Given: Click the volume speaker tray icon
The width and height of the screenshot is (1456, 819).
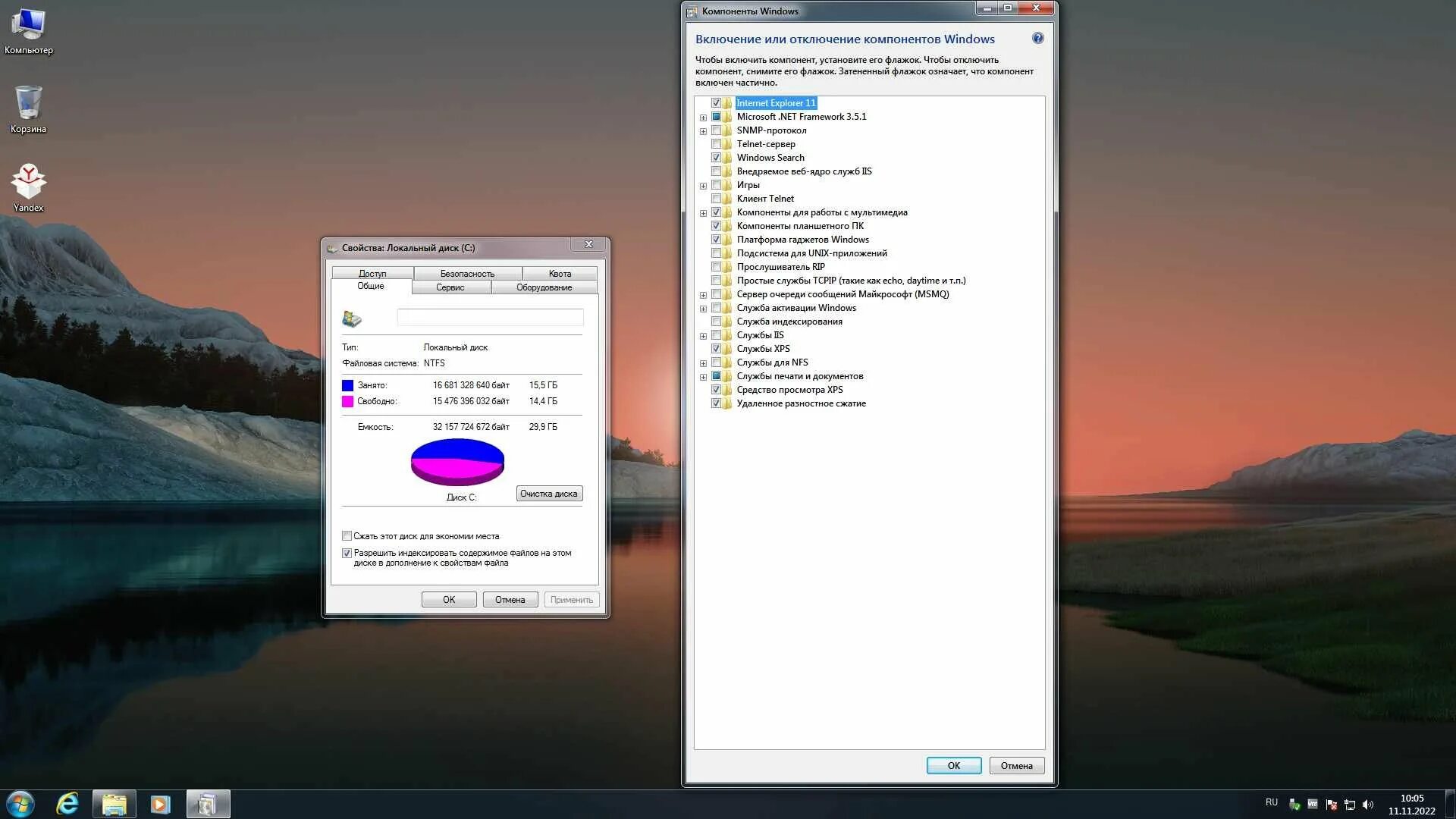Looking at the screenshot, I should pos(1368,805).
